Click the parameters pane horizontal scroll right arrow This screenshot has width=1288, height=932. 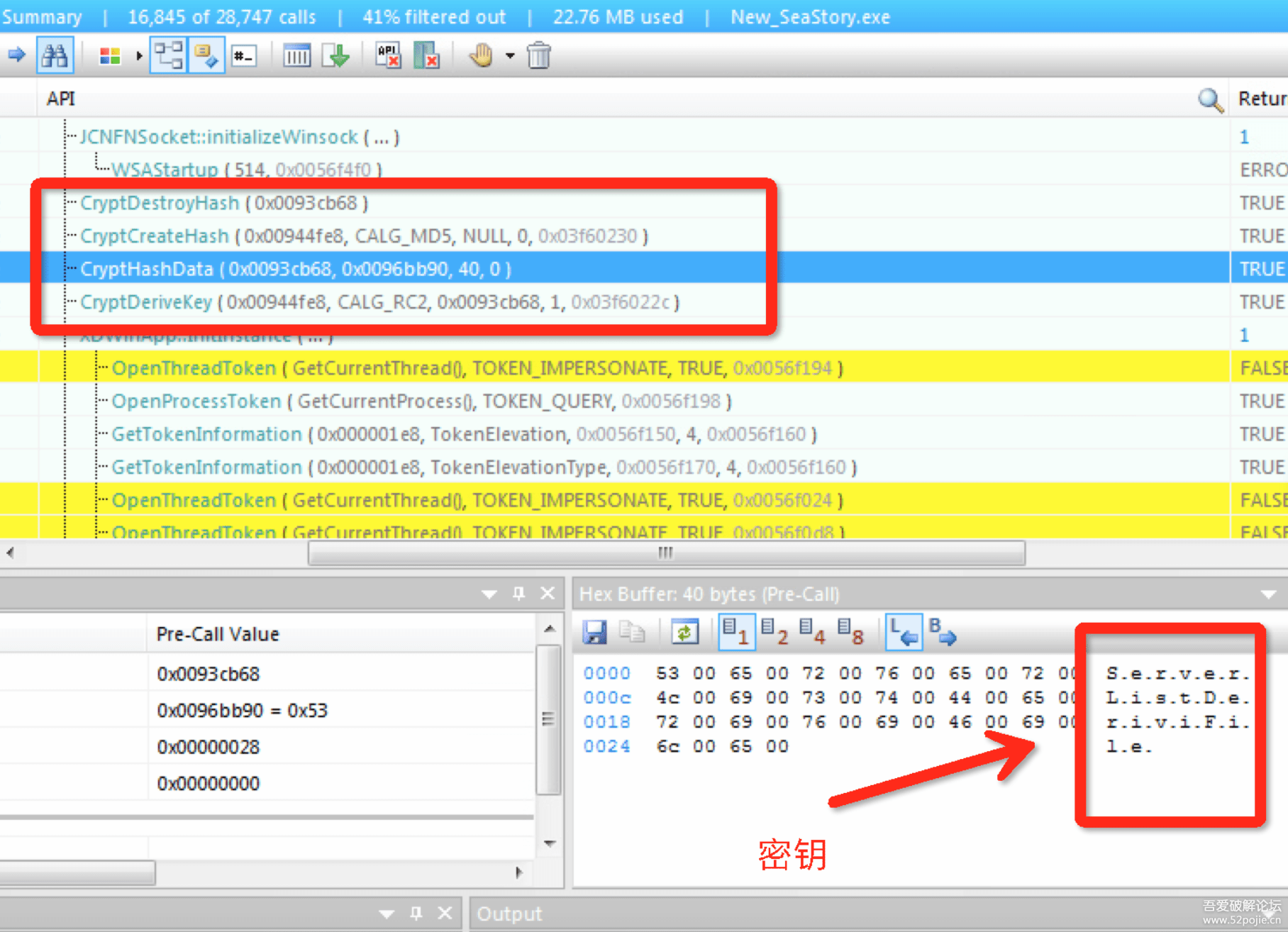pyautogui.click(x=518, y=872)
